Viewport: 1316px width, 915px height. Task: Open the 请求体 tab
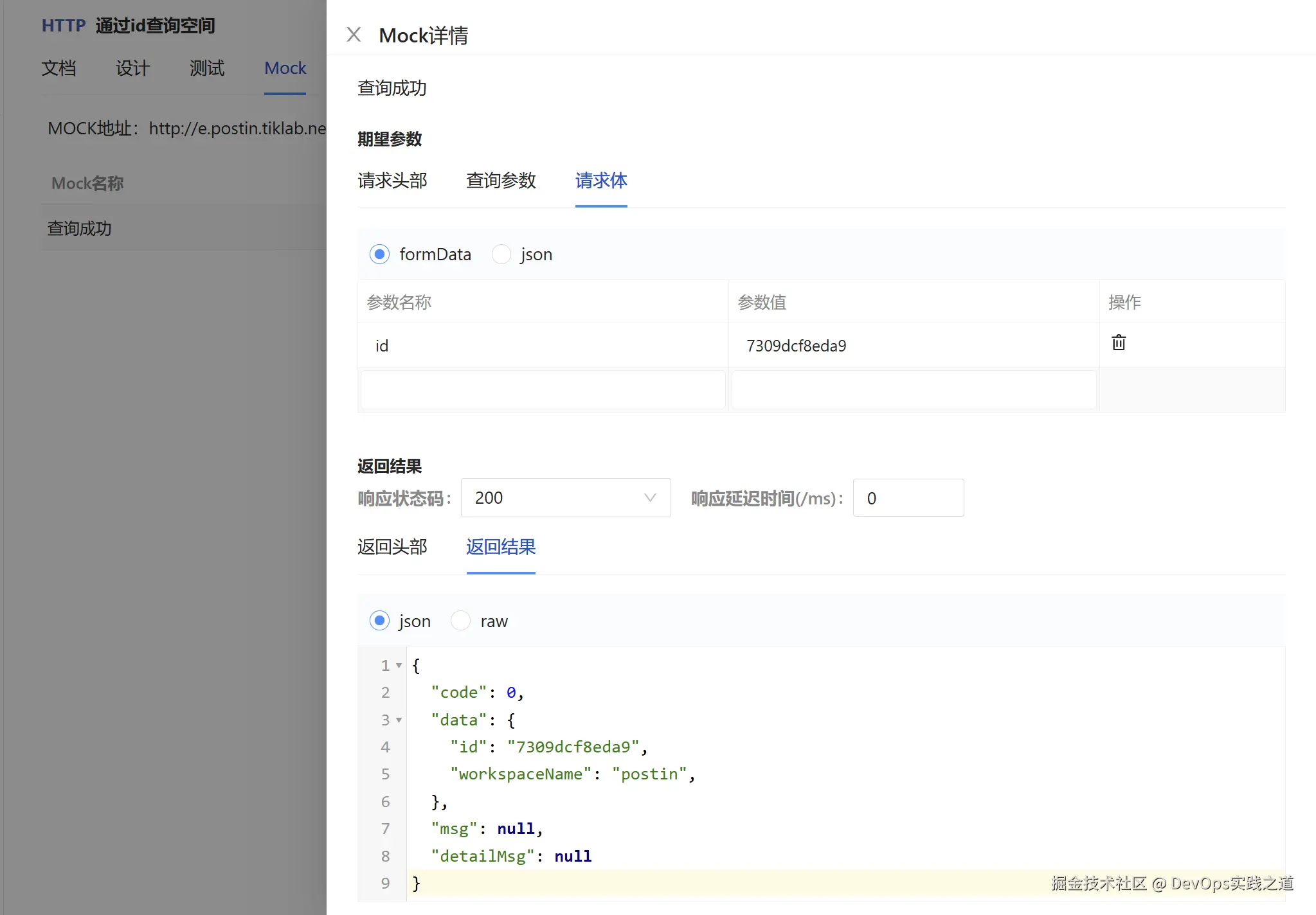click(600, 181)
